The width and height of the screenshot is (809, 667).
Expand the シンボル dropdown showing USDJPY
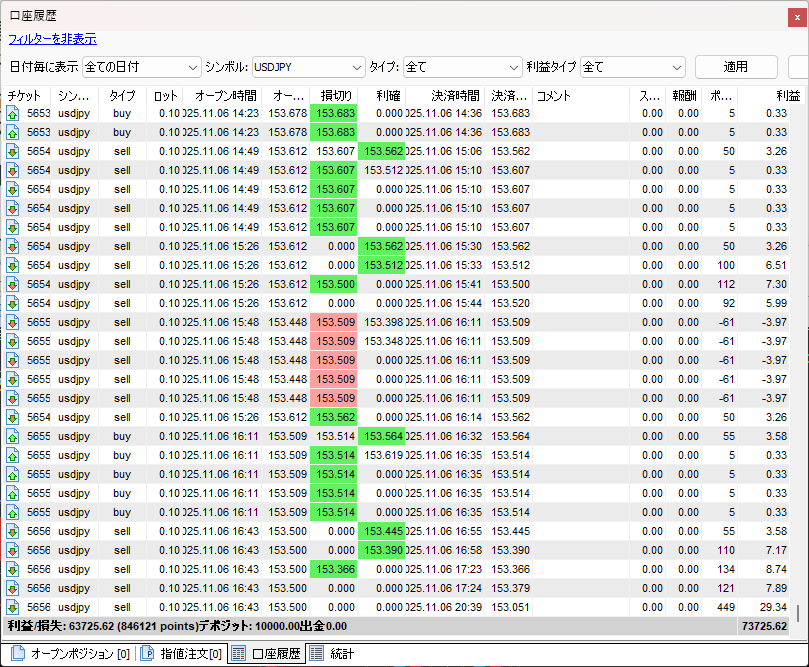308,67
